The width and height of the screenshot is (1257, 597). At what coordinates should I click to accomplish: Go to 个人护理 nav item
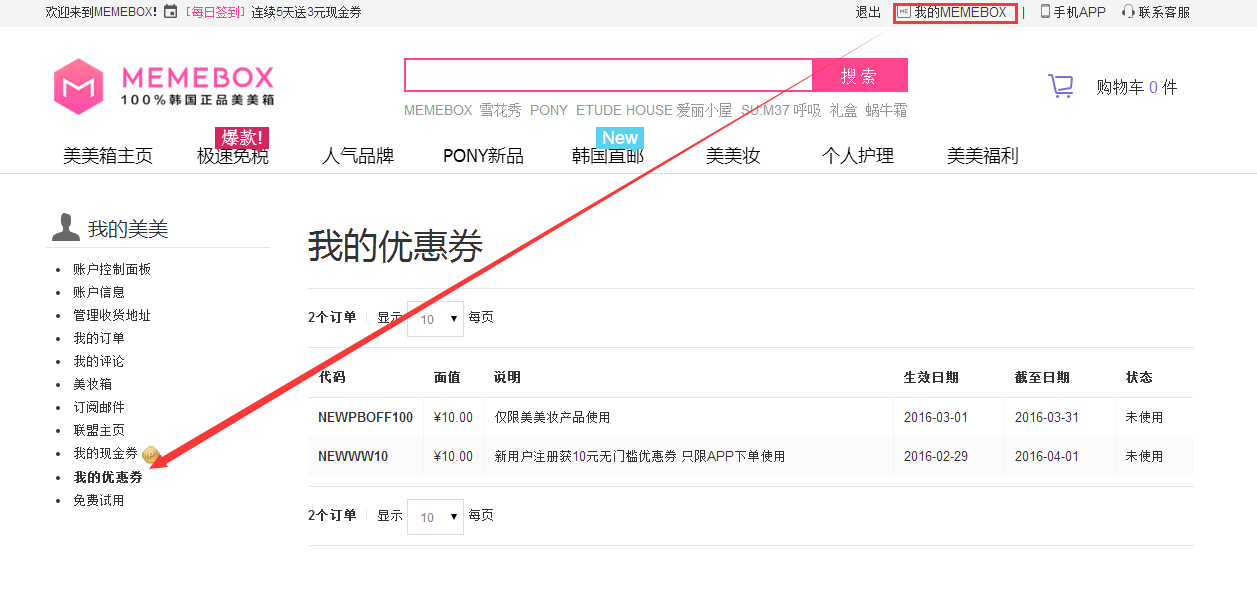click(858, 156)
